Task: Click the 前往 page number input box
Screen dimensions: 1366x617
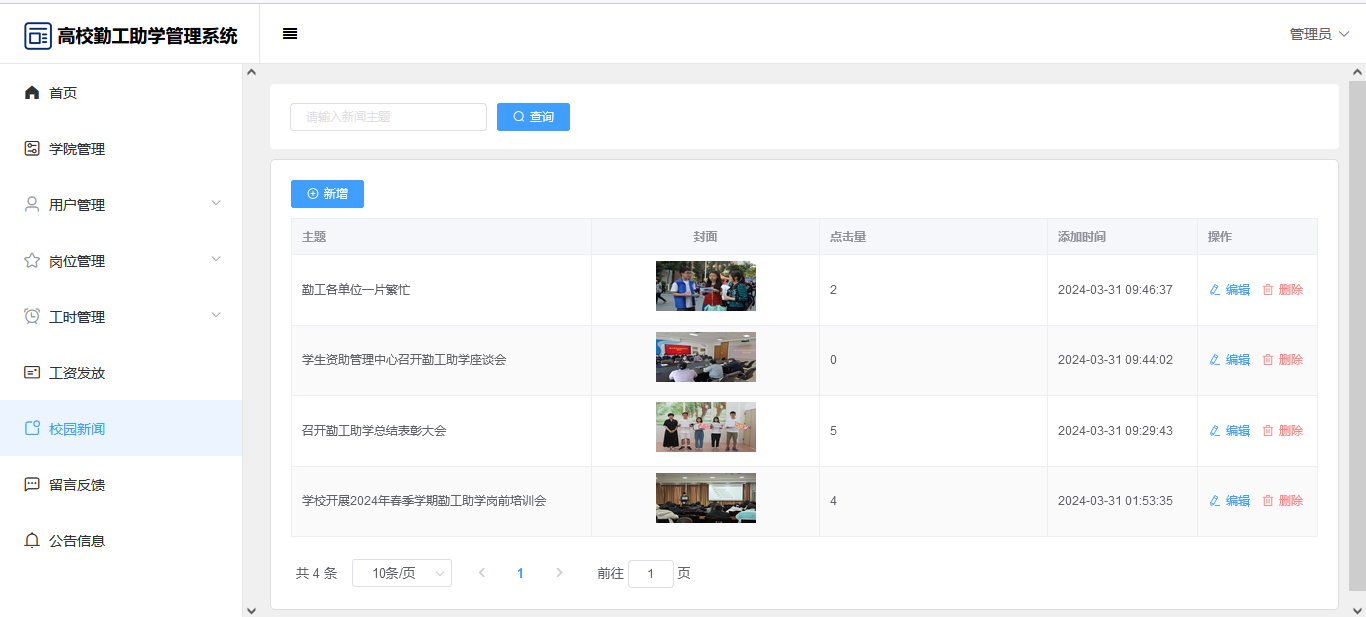Action: point(650,574)
